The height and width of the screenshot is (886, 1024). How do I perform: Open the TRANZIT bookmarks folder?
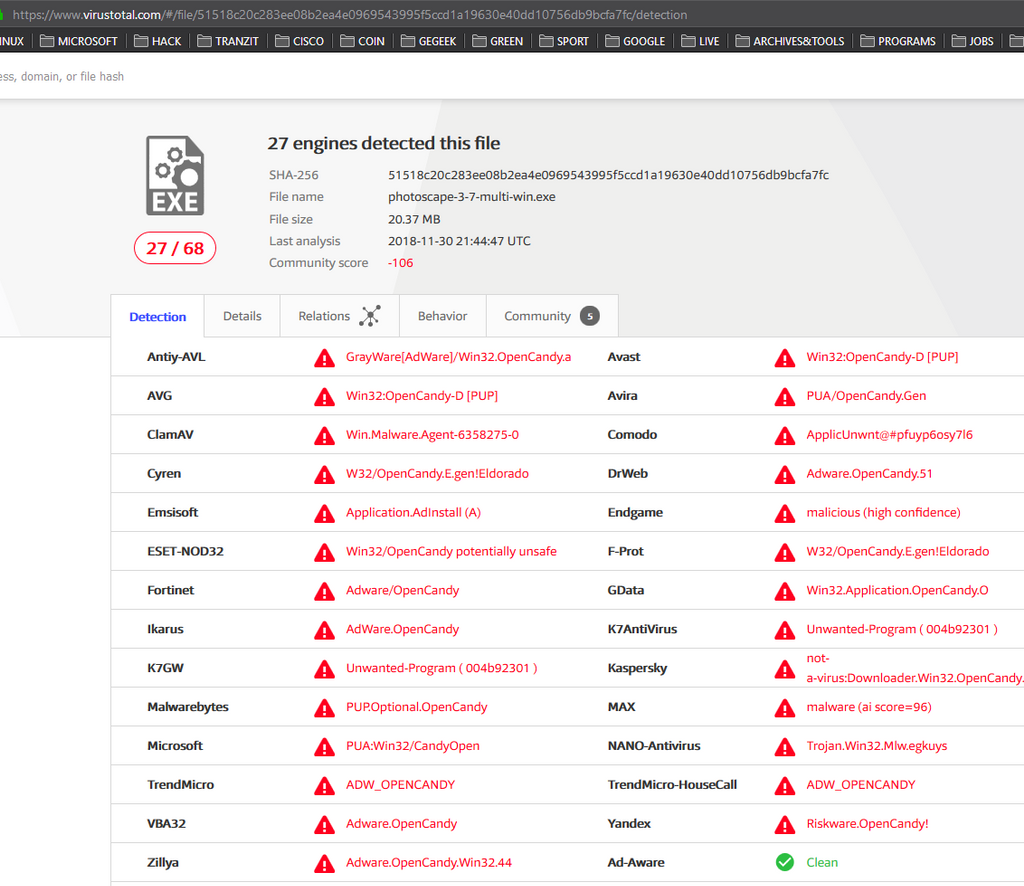pos(229,41)
